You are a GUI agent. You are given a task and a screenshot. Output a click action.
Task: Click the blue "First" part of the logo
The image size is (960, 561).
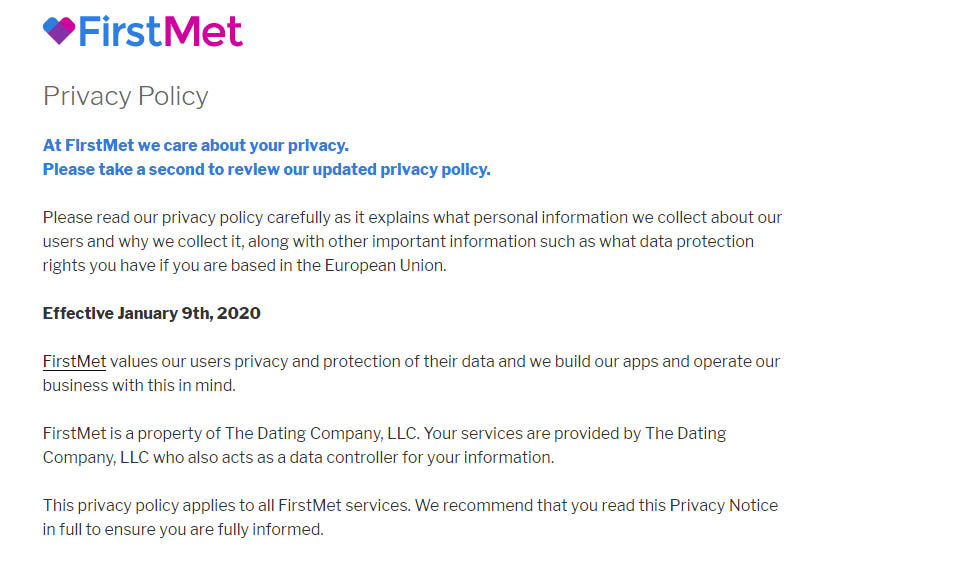118,31
